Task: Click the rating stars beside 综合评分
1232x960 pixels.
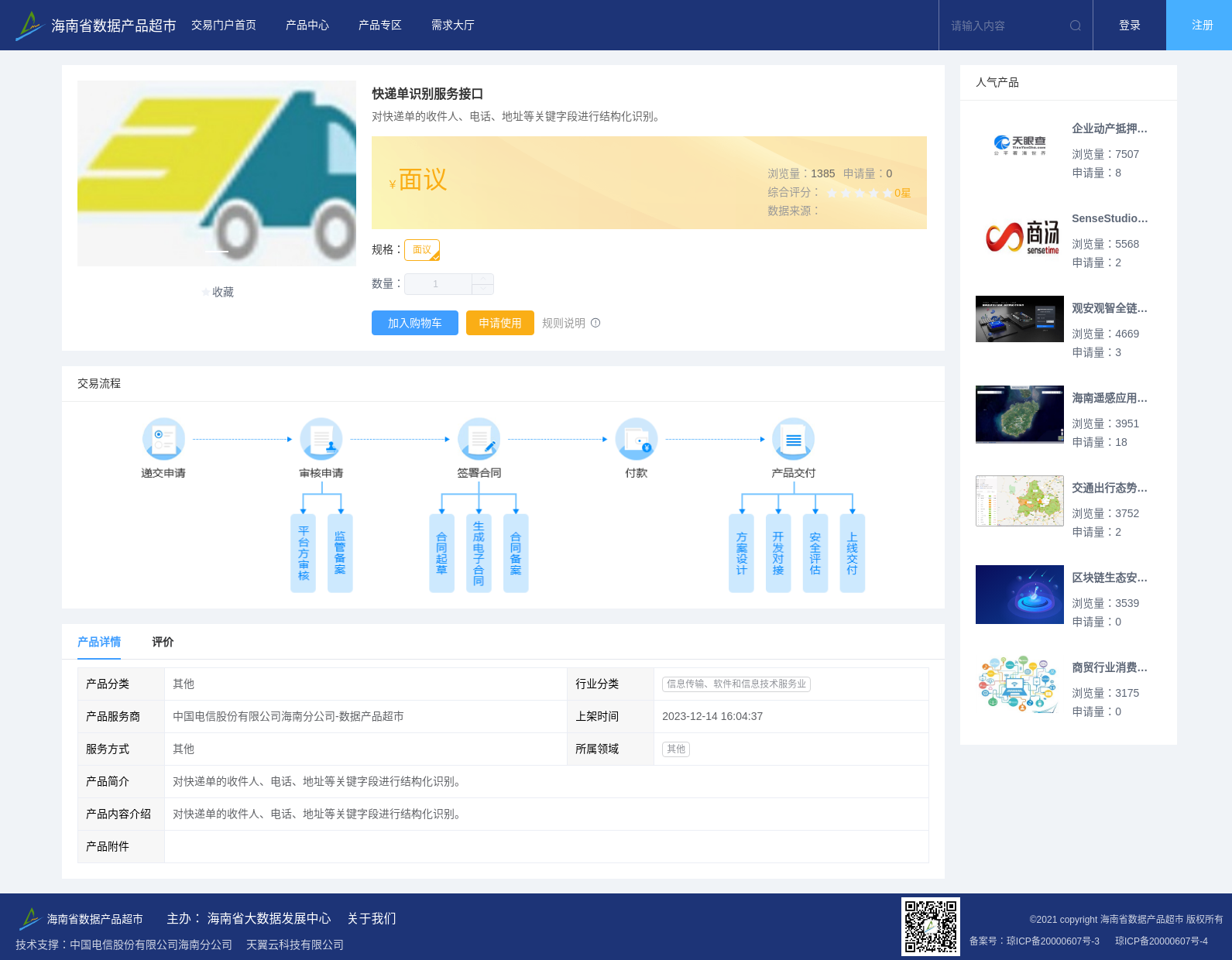Action: [860, 193]
